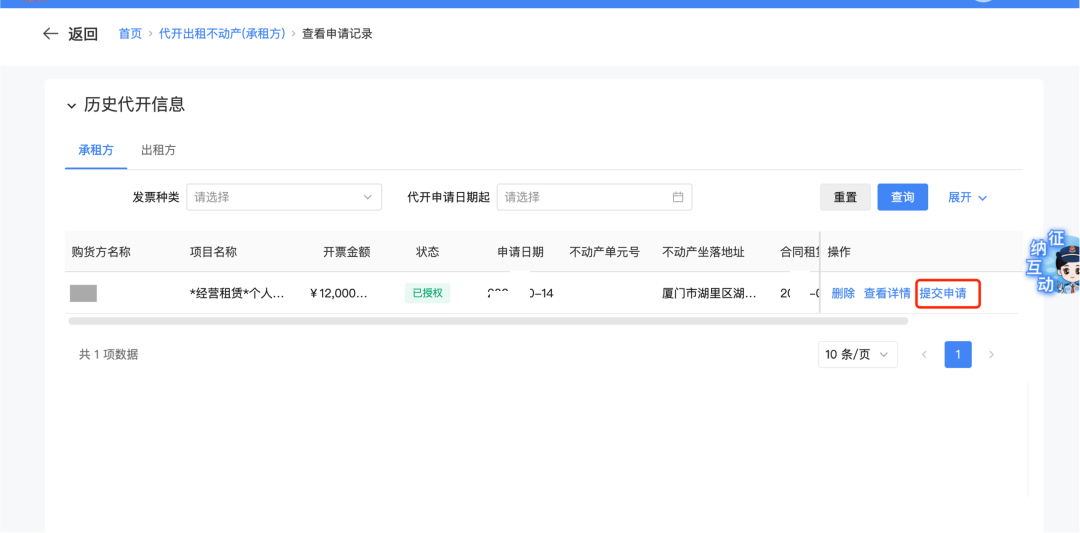Click the 查看申请记录 breadcrumb text
Image resolution: width=1080 pixels, height=533 pixels.
click(x=338, y=34)
